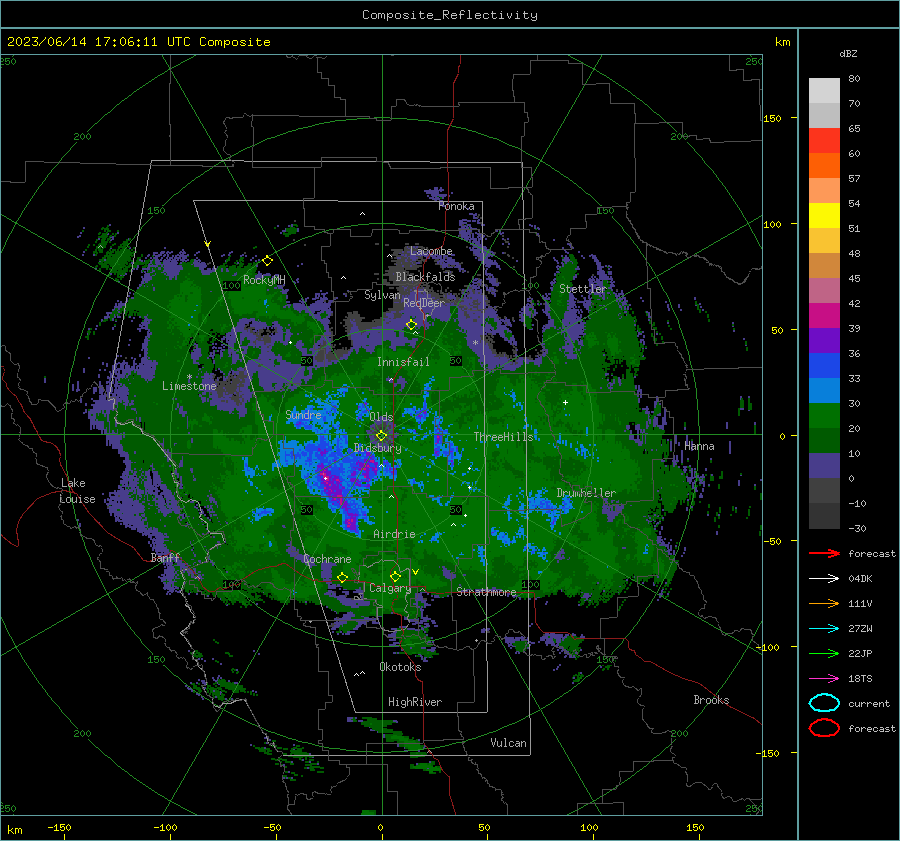Click the Blackfalds city label

[x=425, y=277]
